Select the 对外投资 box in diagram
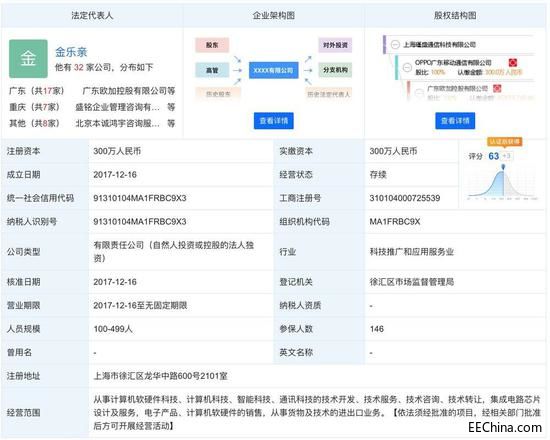This screenshot has height=440, width=550. pyautogui.click(x=335, y=45)
